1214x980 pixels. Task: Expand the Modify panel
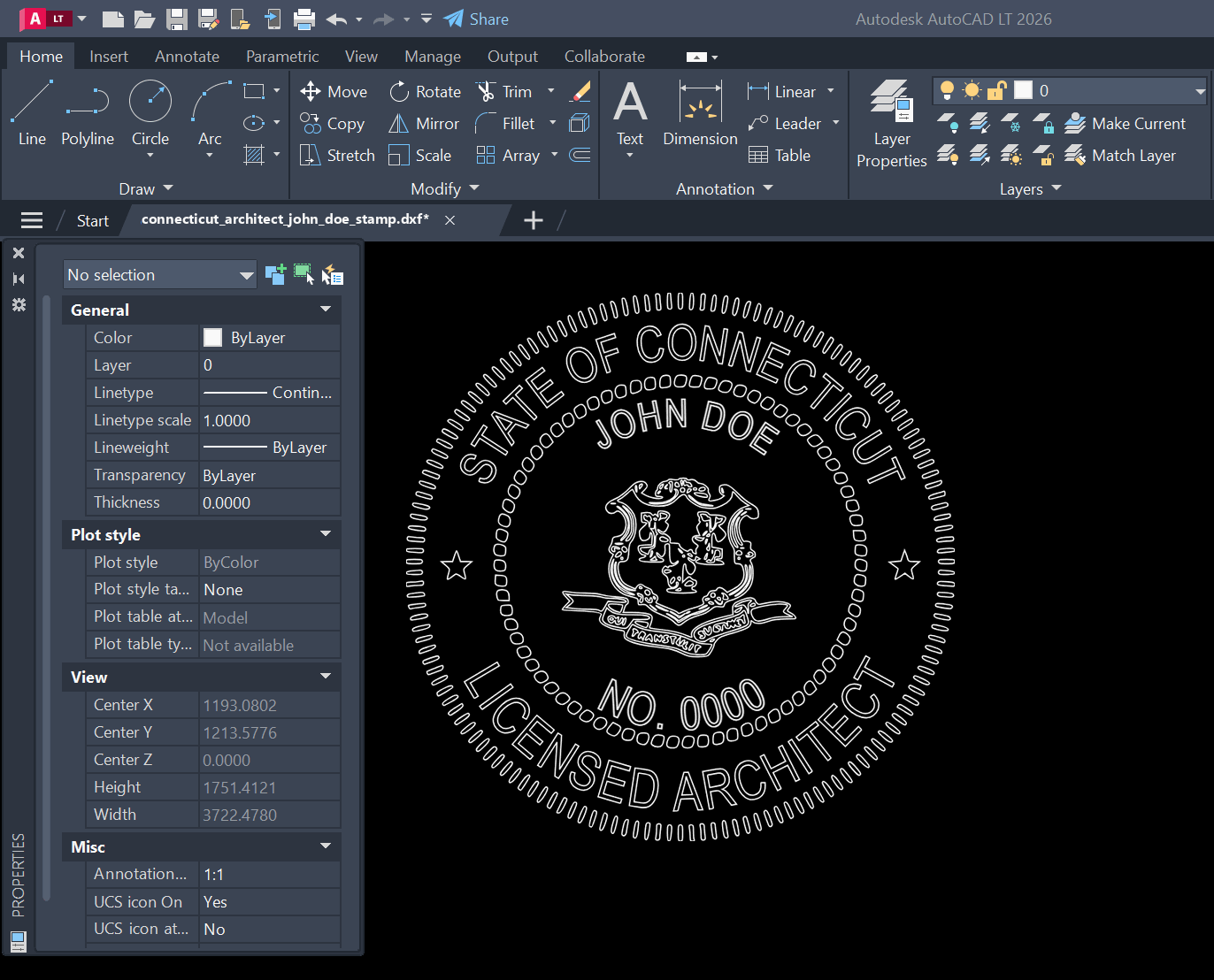point(444,188)
